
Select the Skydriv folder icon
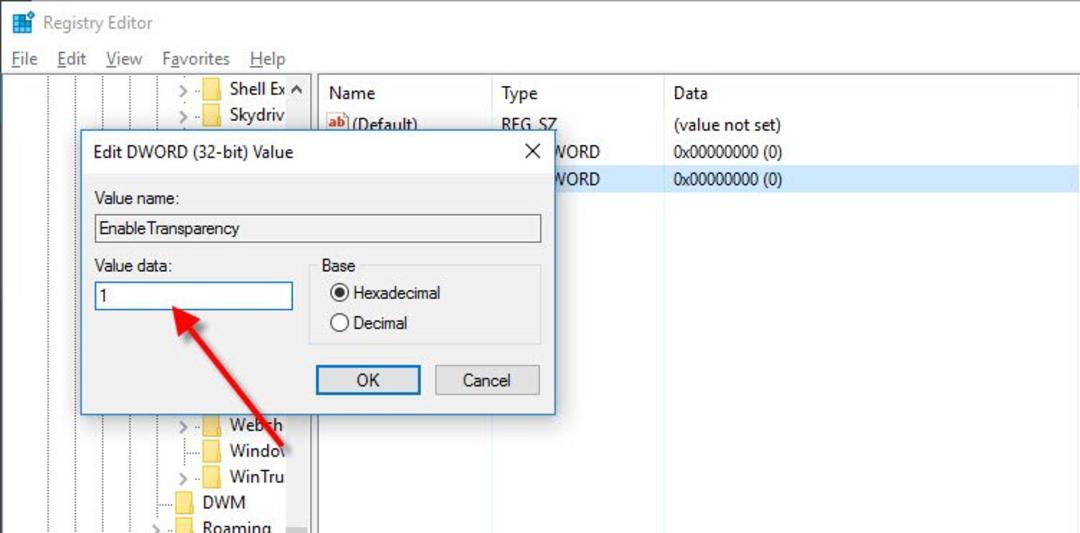click(211, 114)
